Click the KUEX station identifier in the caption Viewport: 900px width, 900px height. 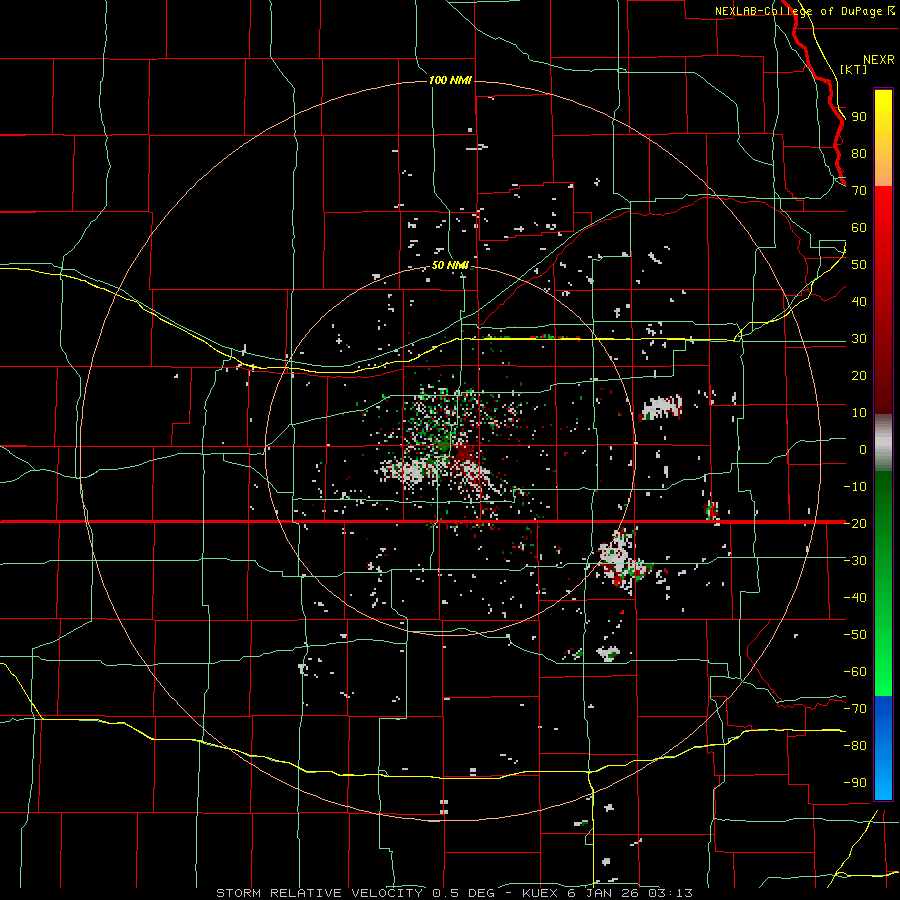tap(540, 893)
